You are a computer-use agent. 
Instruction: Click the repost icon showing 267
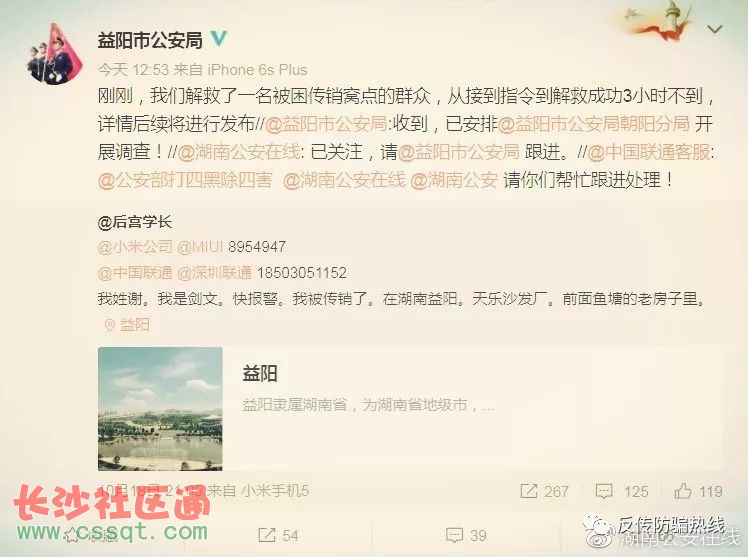529,491
